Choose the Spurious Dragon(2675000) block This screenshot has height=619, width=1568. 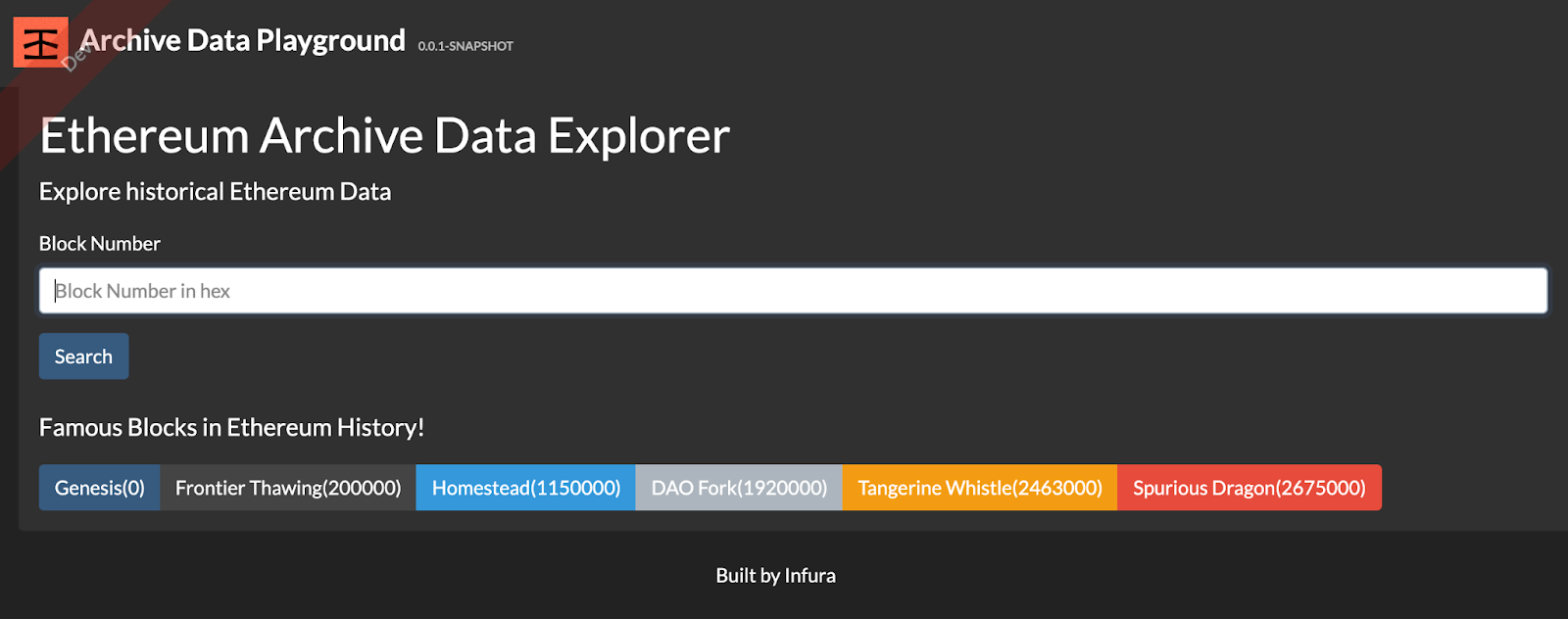(1249, 488)
